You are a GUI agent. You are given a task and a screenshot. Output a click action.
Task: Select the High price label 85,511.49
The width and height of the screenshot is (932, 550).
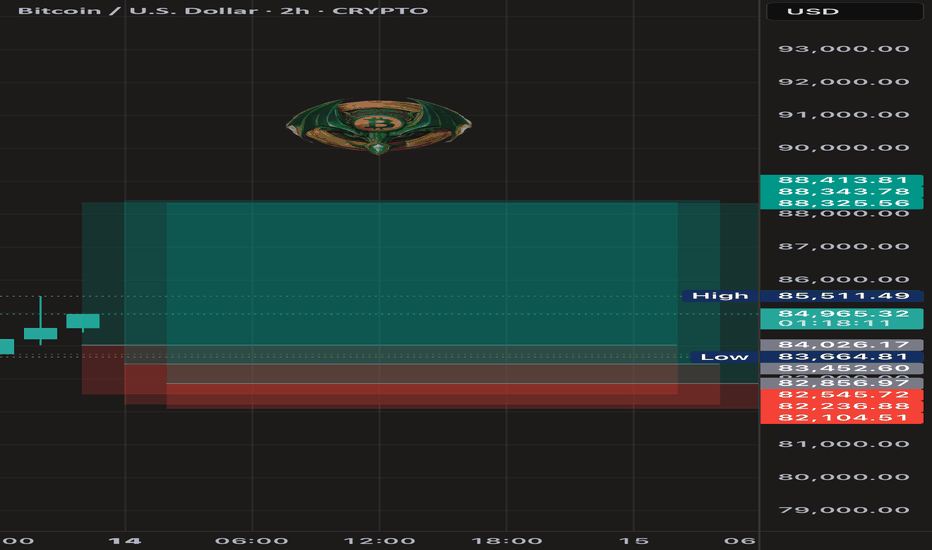point(842,296)
